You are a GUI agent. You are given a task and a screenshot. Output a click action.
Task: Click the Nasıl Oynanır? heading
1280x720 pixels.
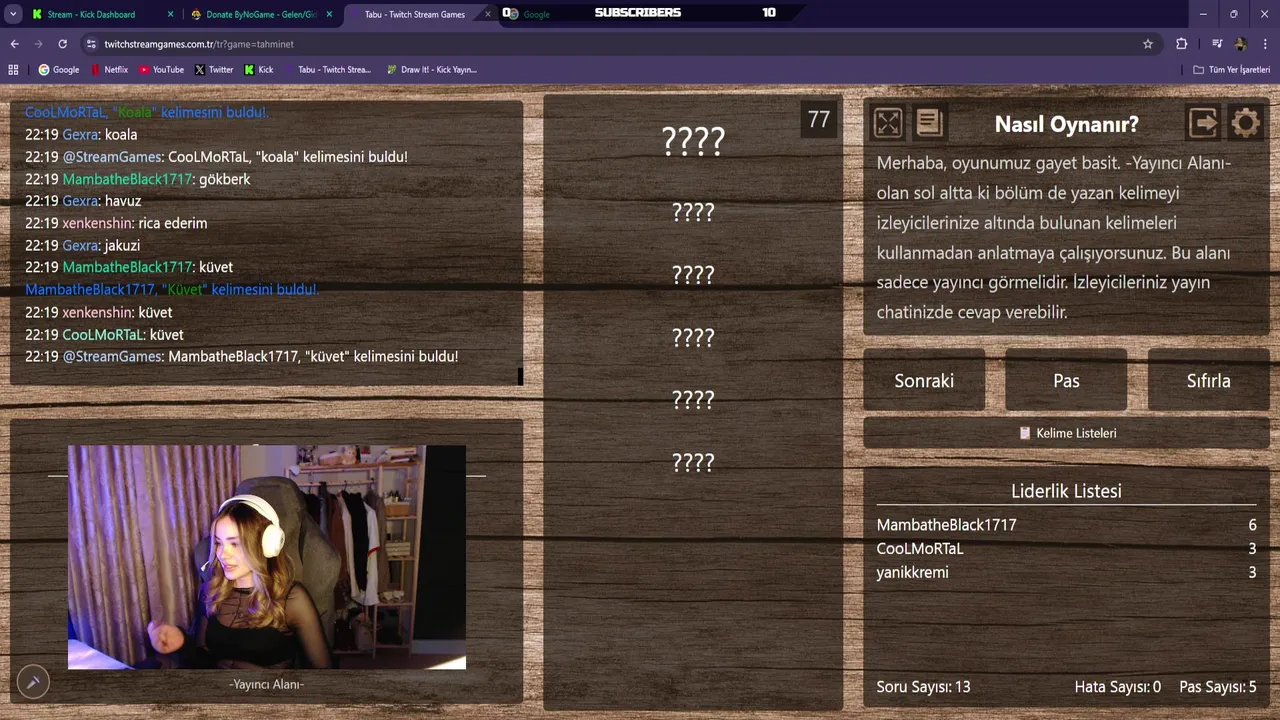(x=1066, y=124)
